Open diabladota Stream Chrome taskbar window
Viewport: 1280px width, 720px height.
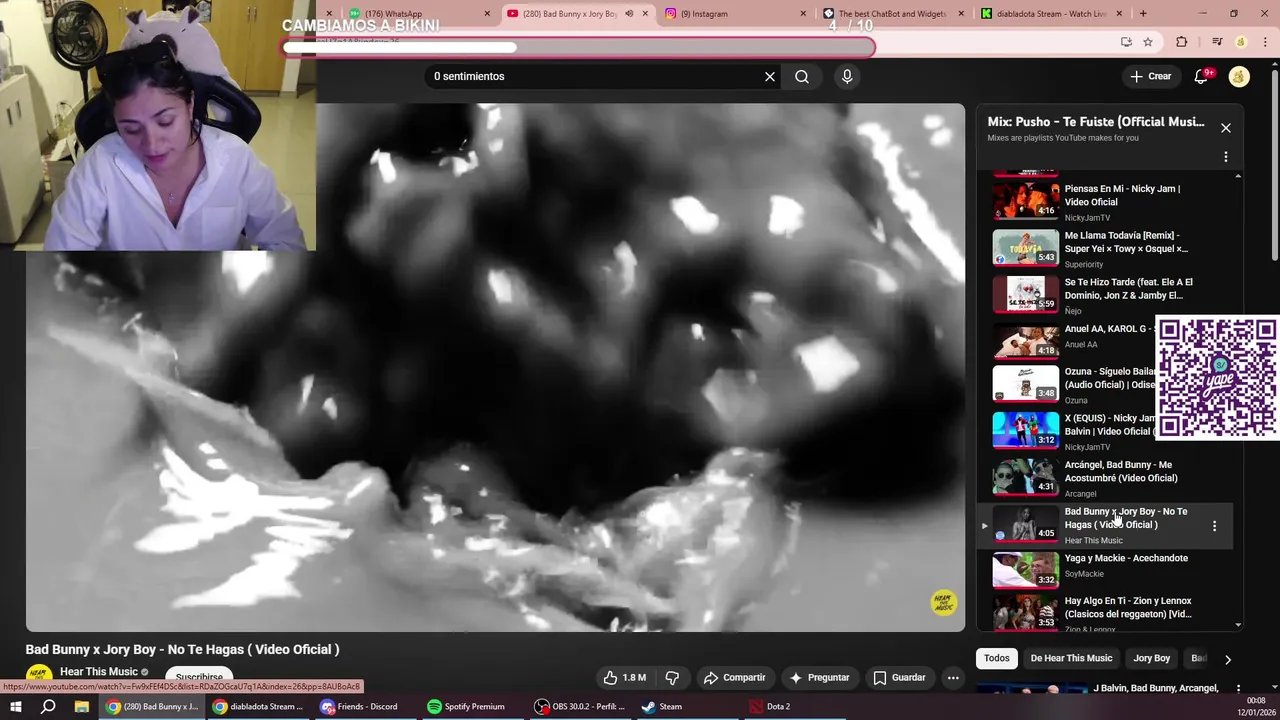258,706
